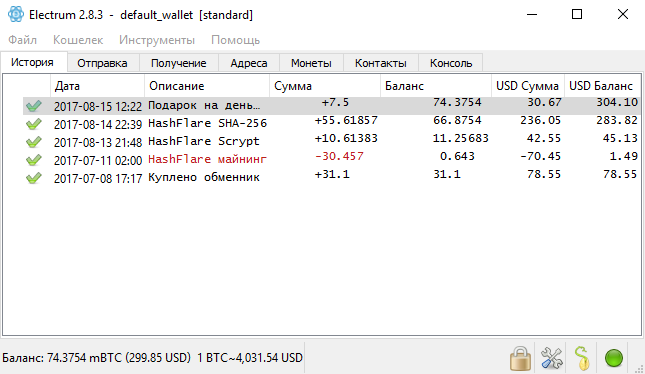Image resolution: width=645 pixels, height=374 pixels.
Task: Select the date 2017-08-15 12:22
Action: tap(98, 107)
